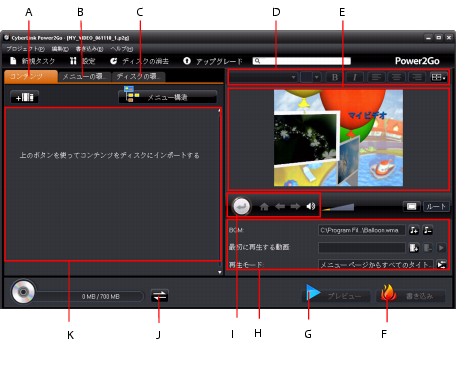The height and width of the screenshot is (388, 467).
Task: Expand the font size dropdown
Action: (311, 77)
